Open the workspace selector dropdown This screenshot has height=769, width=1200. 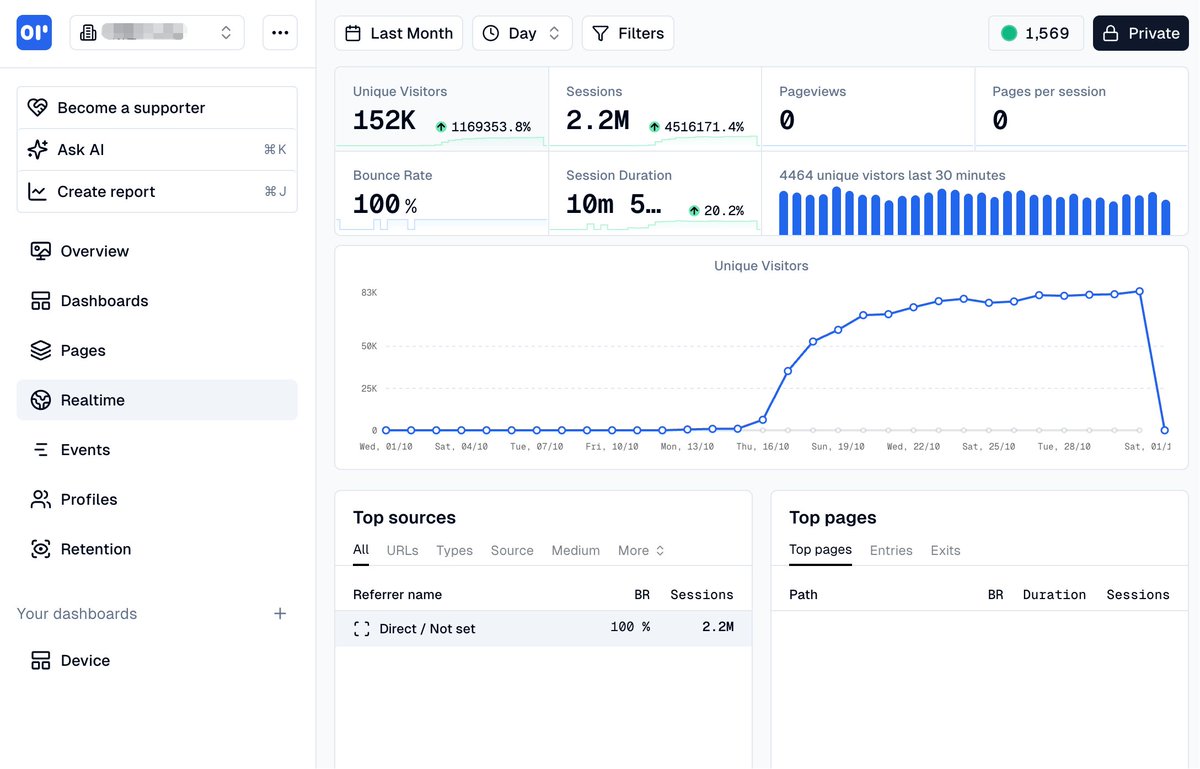click(x=156, y=32)
